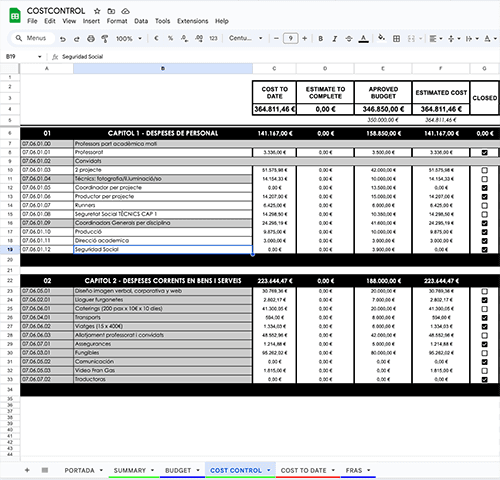Toggle Closed checkbox for Traductoras row
This screenshot has width=500, height=480.
(485, 380)
